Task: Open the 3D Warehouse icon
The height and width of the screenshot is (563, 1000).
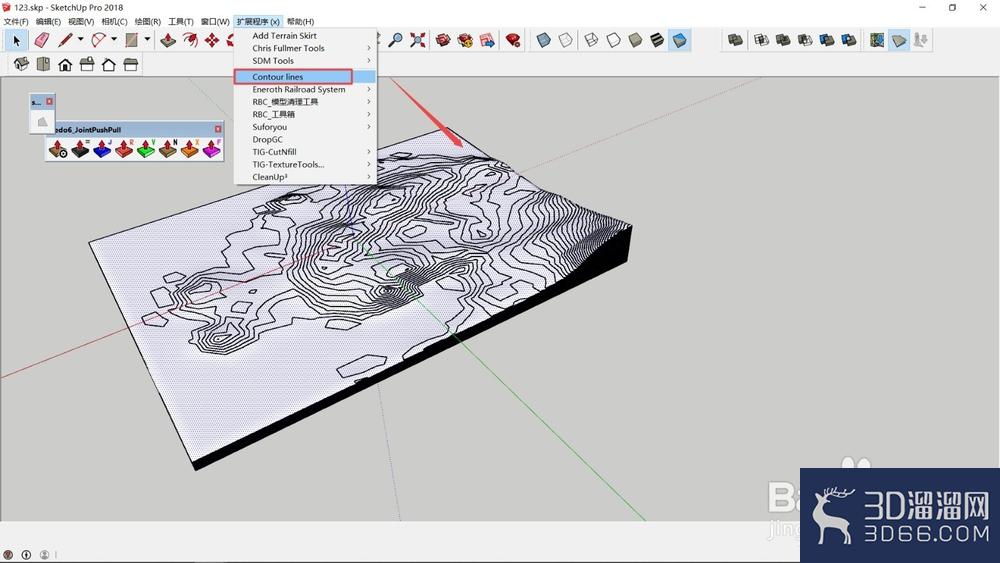Action: [443, 40]
